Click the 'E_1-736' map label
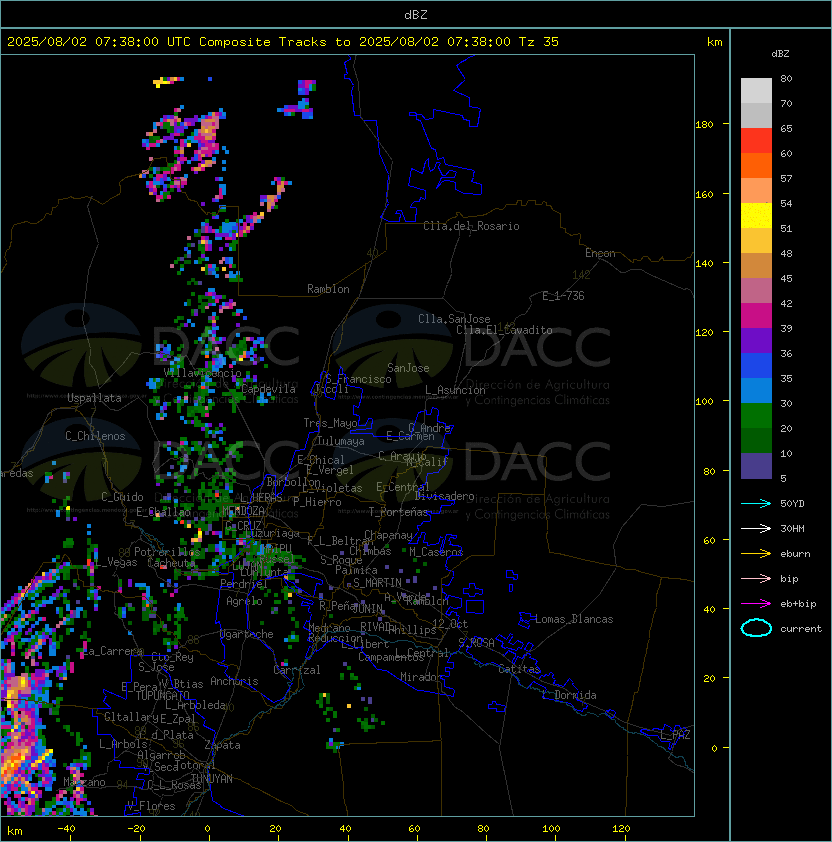Screen dimensions: 832x842 point(563,296)
